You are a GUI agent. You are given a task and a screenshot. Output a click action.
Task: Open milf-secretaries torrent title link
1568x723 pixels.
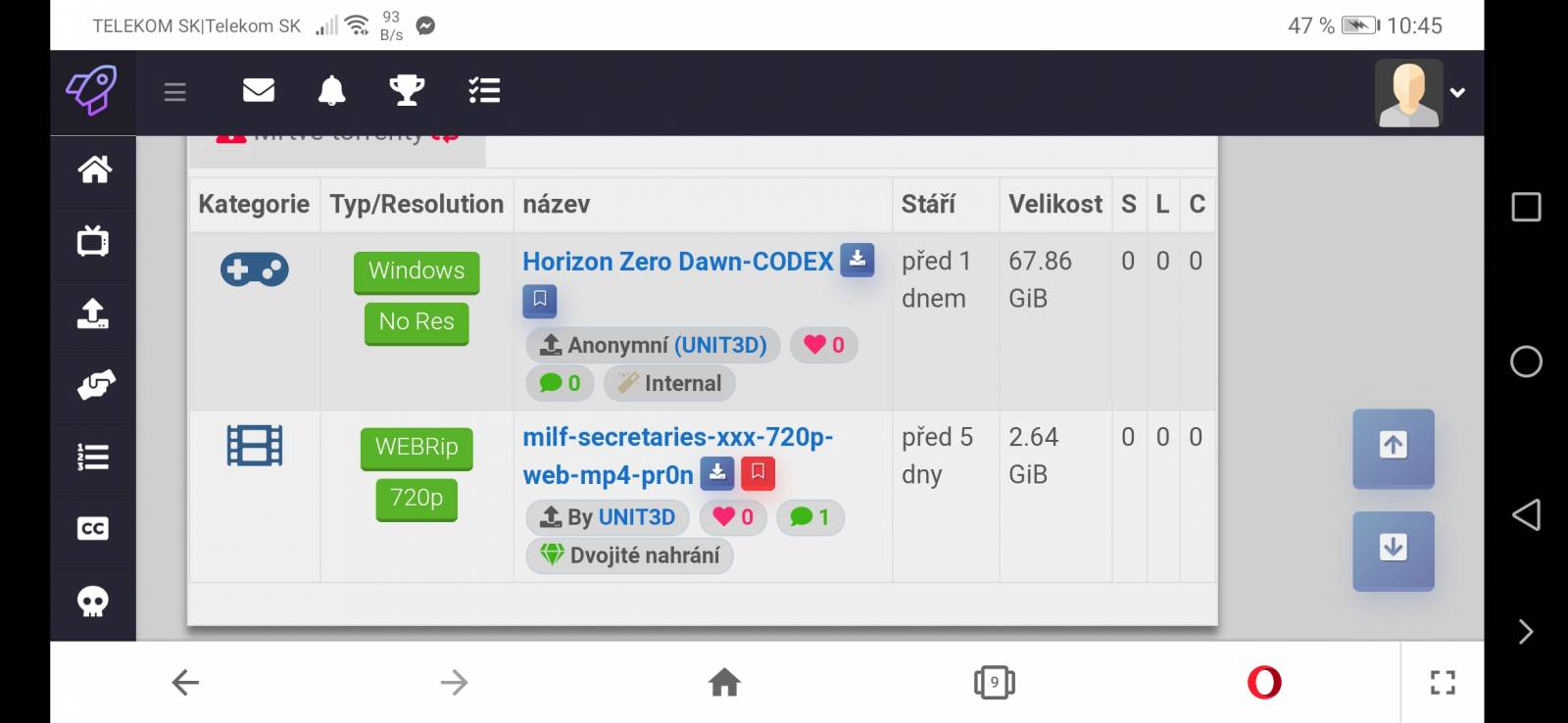(677, 456)
